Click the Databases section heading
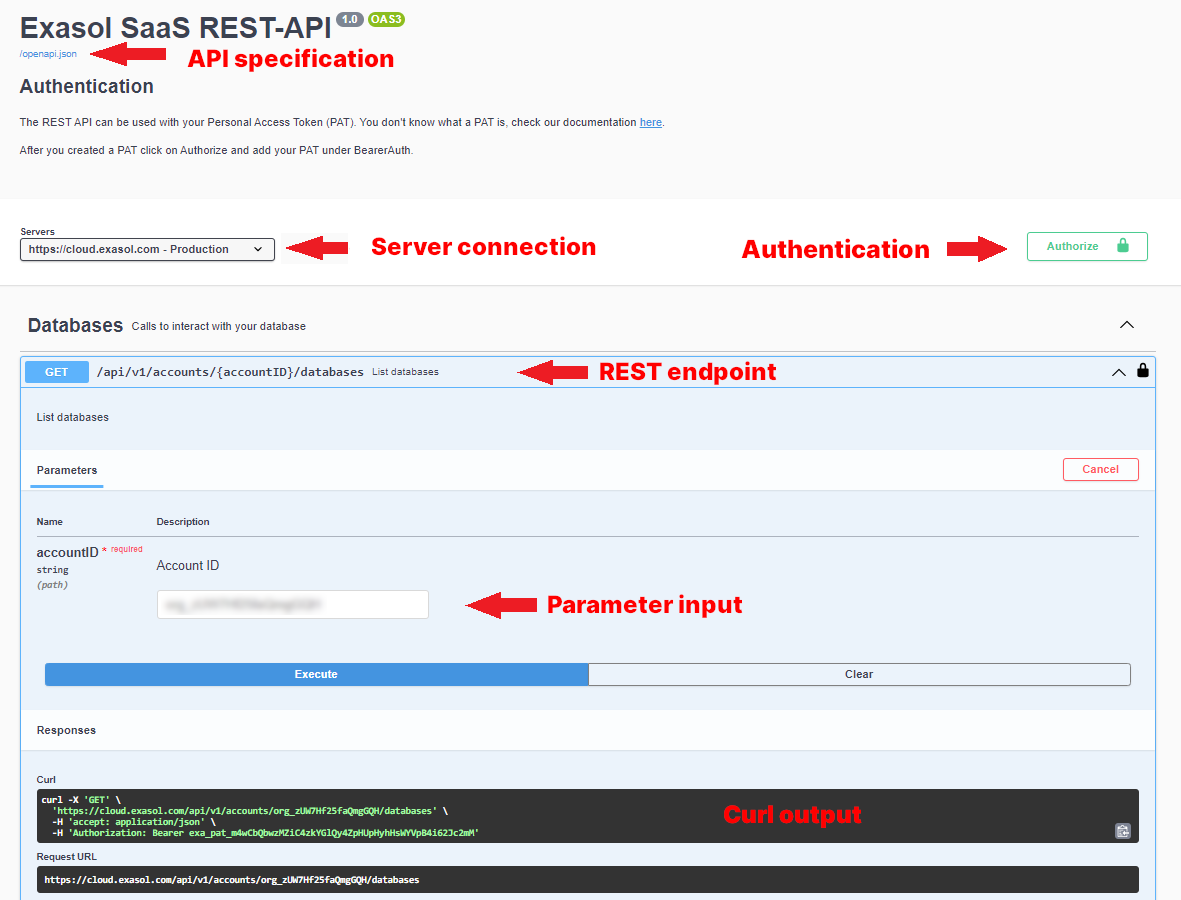The width and height of the screenshot is (1181, 900). point(75,325)
